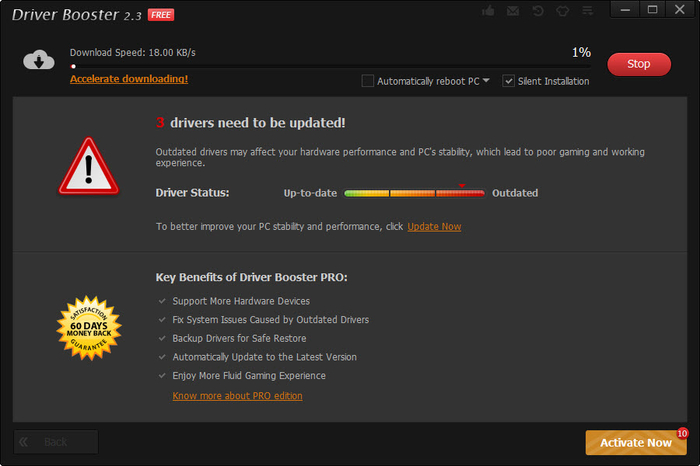Click the 60 days money back badge
This screenshot has height=466, width=700.
tap(89, 328)
